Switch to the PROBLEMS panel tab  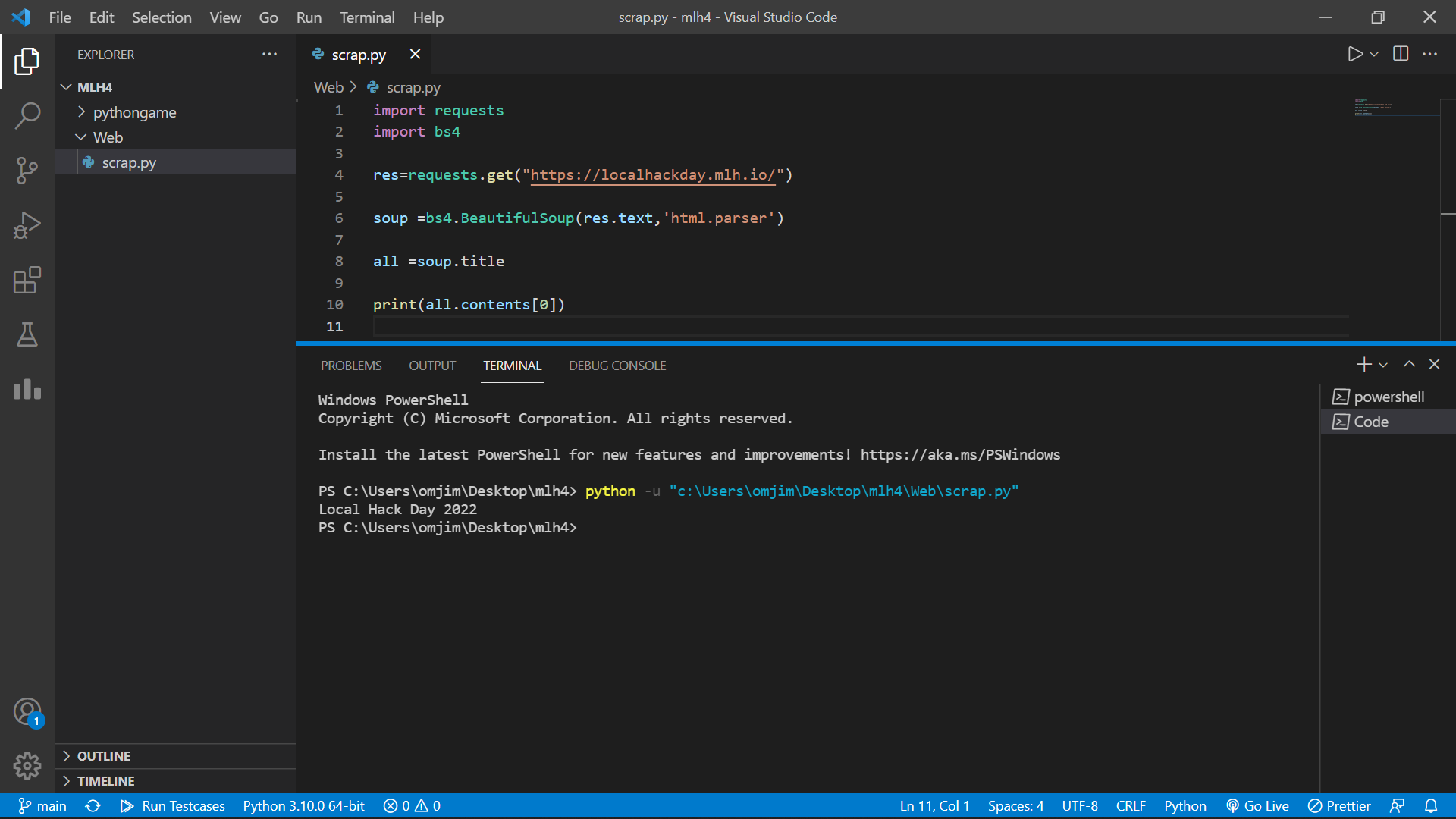[x=351, y=366]
